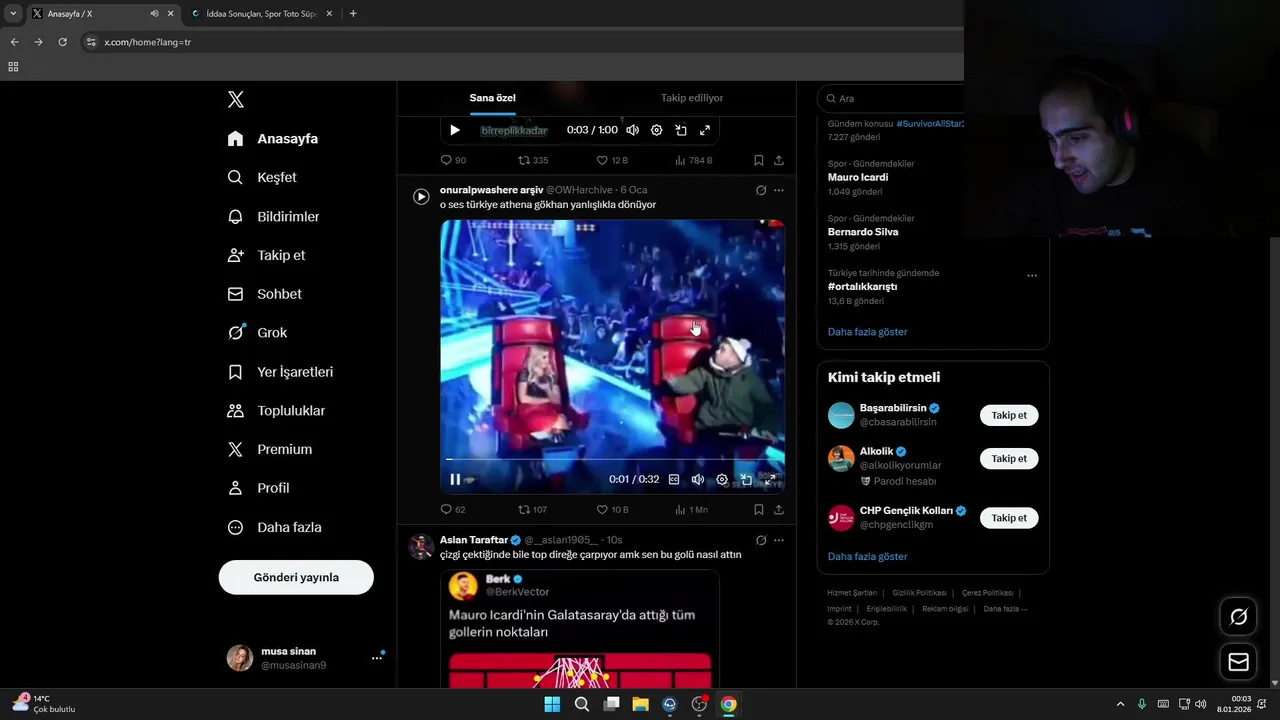Open settings gear on the top video
This screenshot has height=720, width=1280.
tap(656, 130)
